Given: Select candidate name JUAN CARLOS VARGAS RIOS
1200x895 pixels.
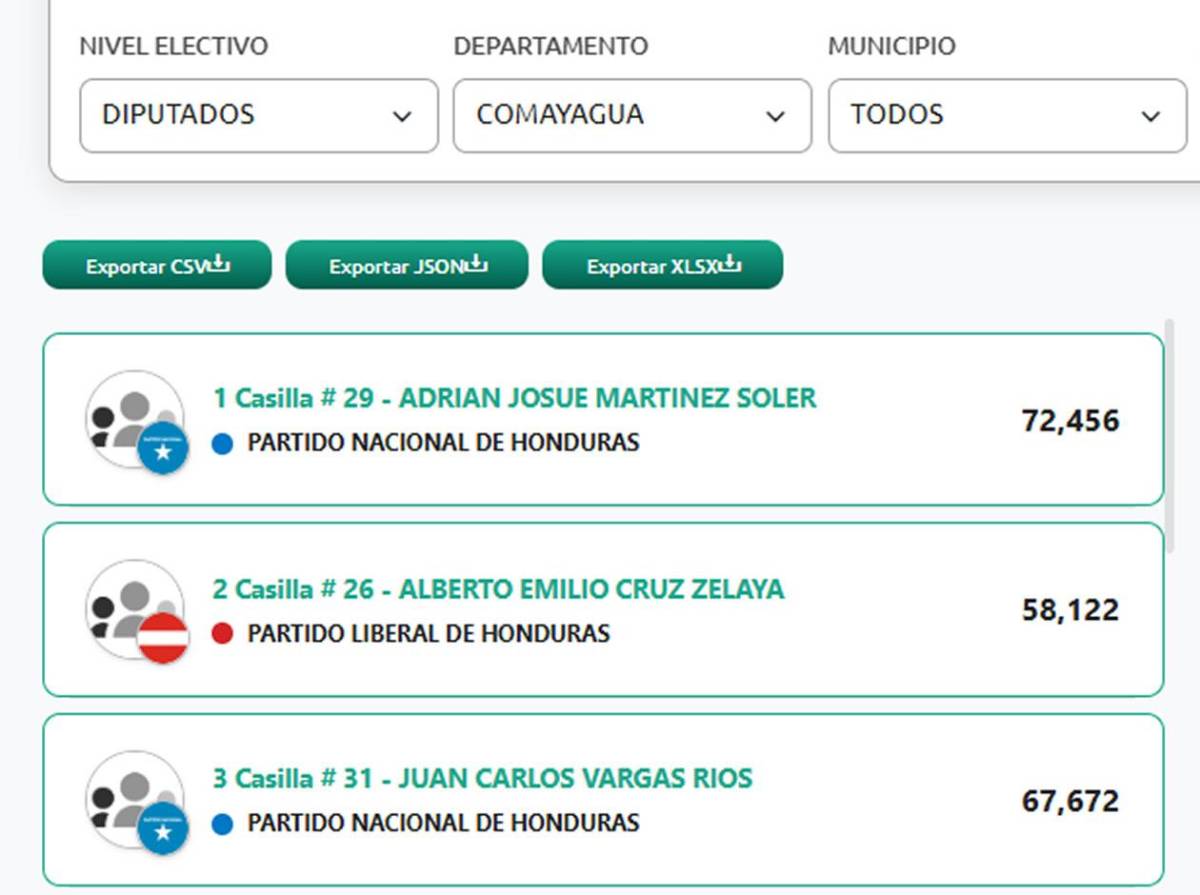Looking at the screenshot, I should 575,777.
